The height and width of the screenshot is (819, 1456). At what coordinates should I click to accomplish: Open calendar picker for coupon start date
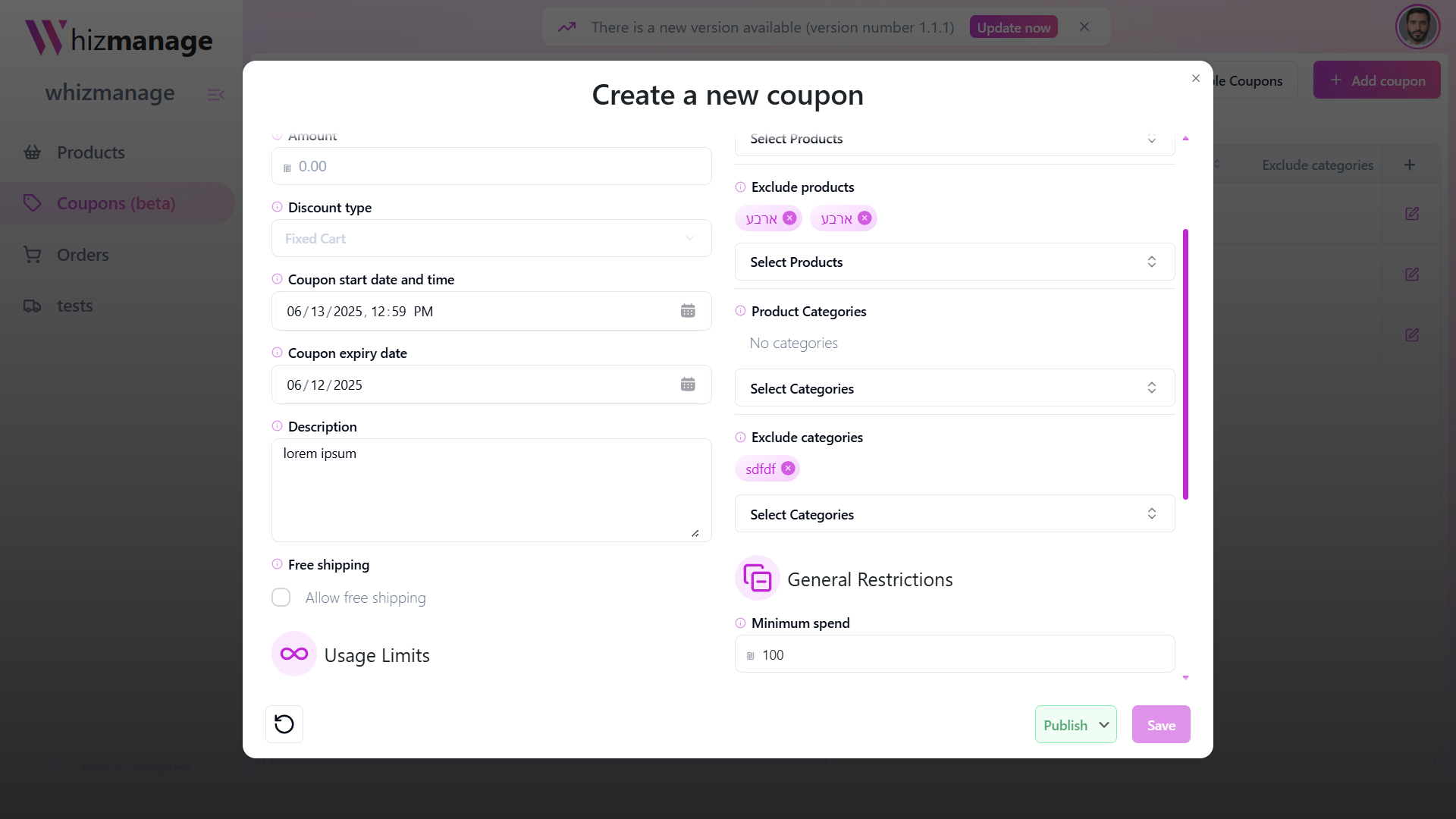[x=688, y=311]
